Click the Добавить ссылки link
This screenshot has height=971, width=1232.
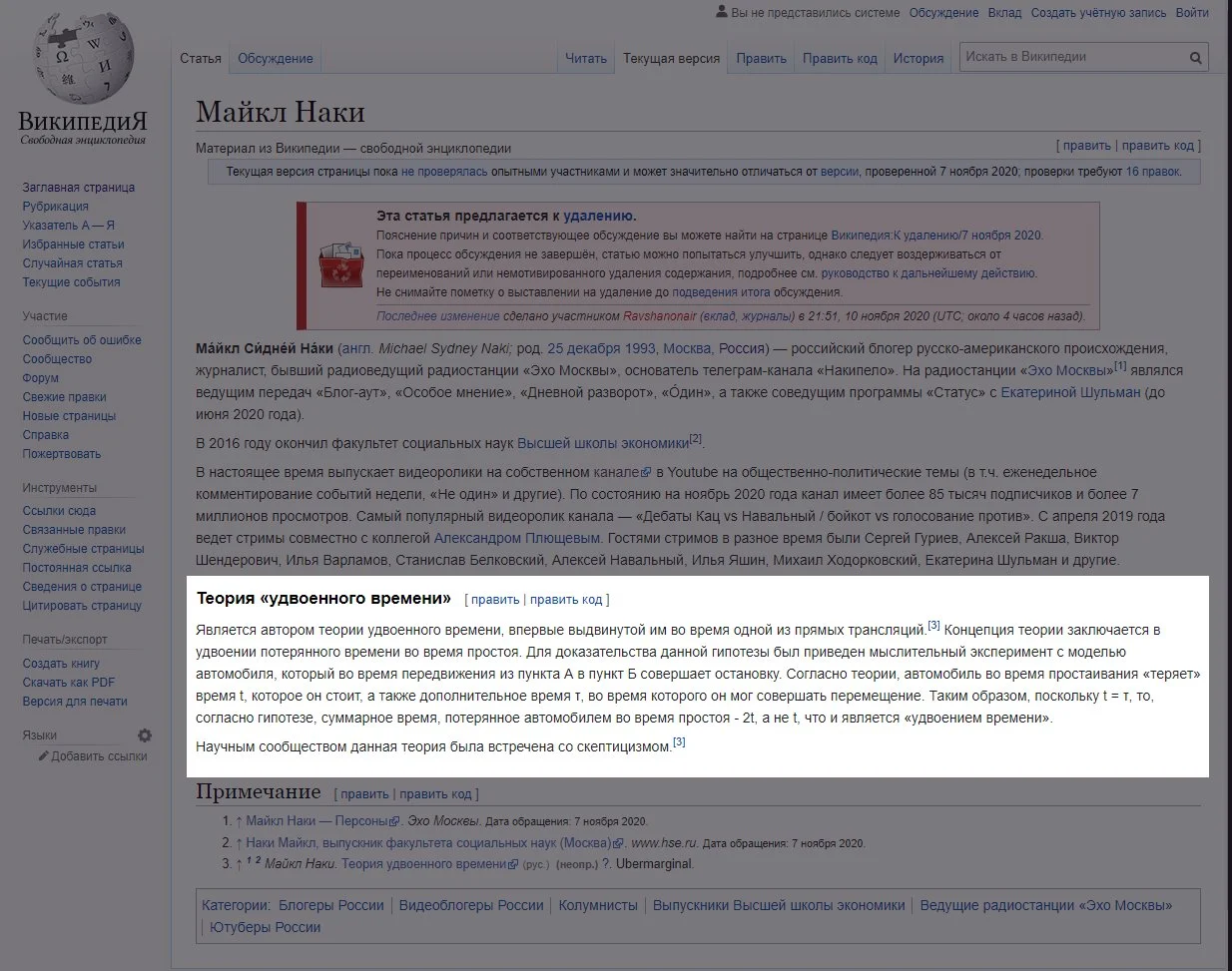(99, 756)
